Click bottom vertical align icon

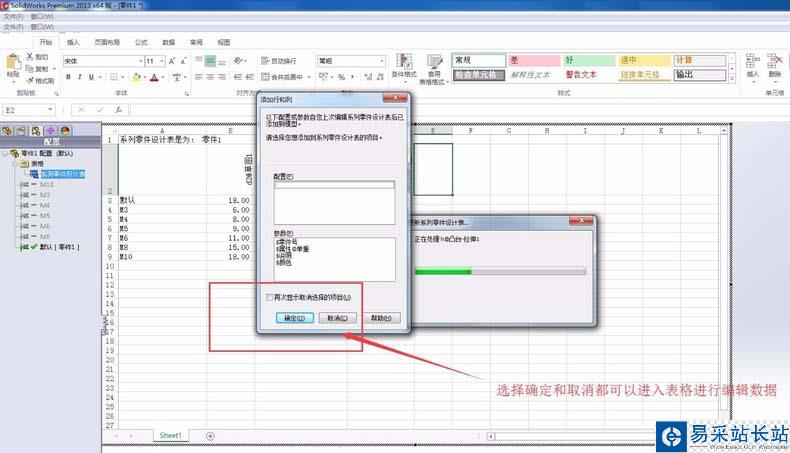(222, 61)
